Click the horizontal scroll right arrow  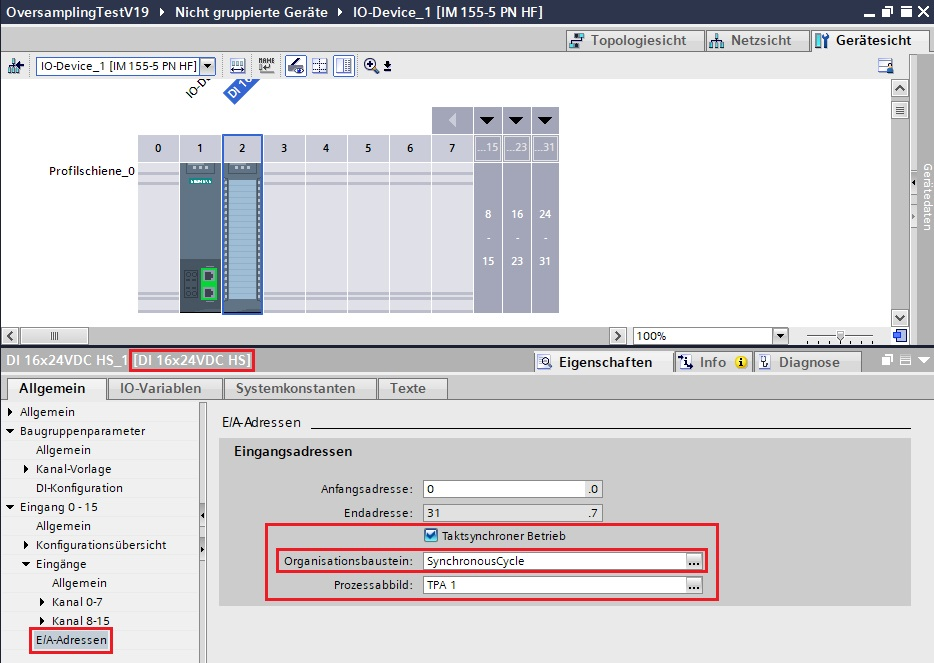618,336
